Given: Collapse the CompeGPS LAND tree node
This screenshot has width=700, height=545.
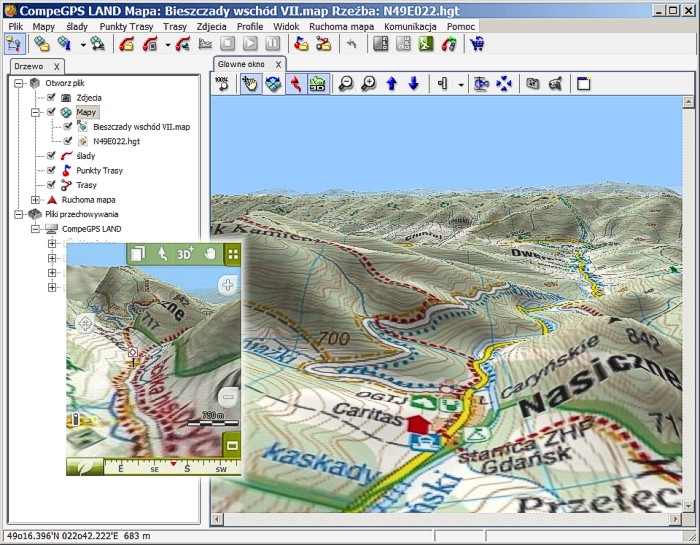Looking at the screenshot, I should (x=35, y=229).
